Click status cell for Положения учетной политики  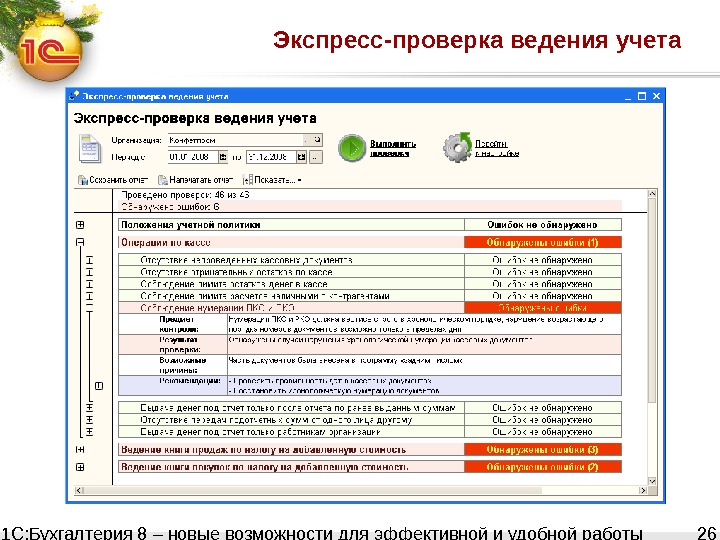542,225
